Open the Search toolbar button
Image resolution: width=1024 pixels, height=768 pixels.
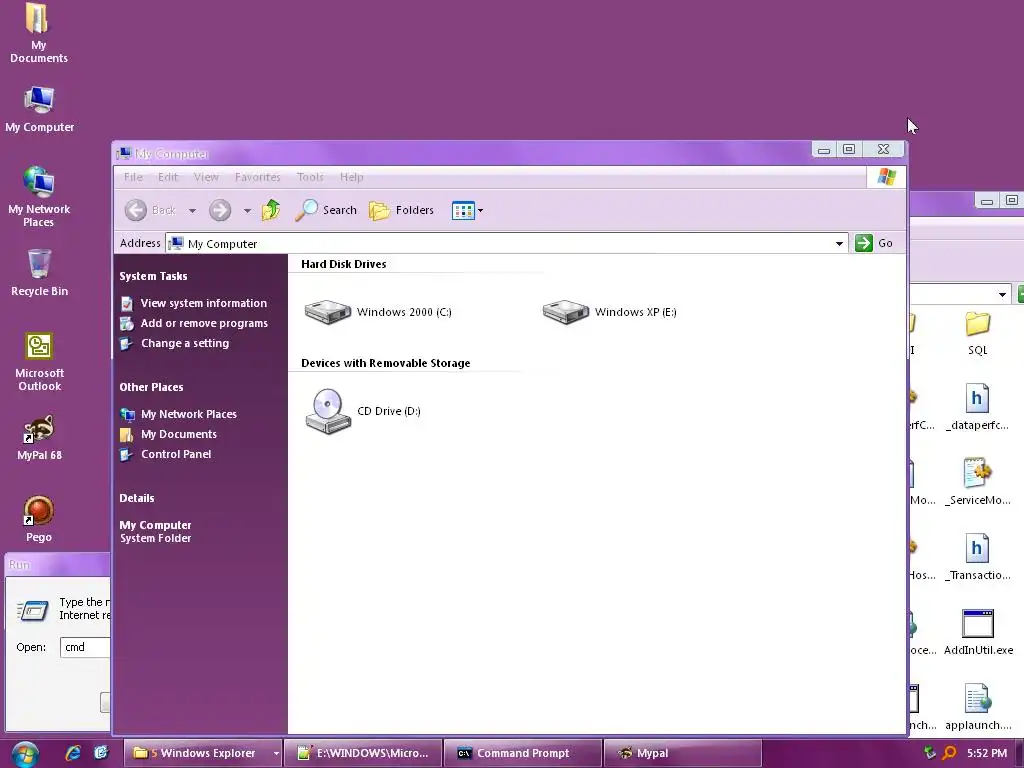(326, 210)
